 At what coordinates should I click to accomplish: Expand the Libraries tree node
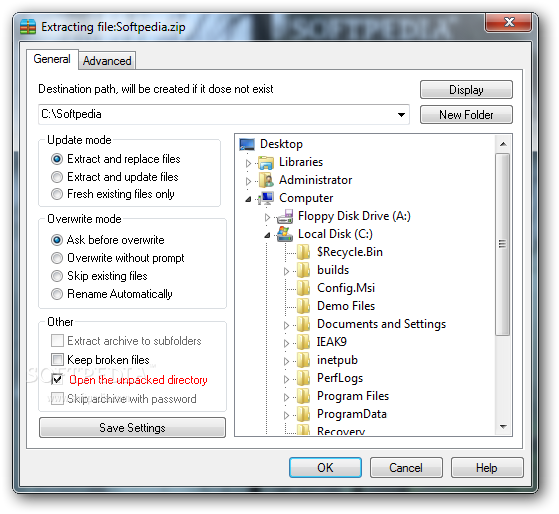click(x=248, y=163)
